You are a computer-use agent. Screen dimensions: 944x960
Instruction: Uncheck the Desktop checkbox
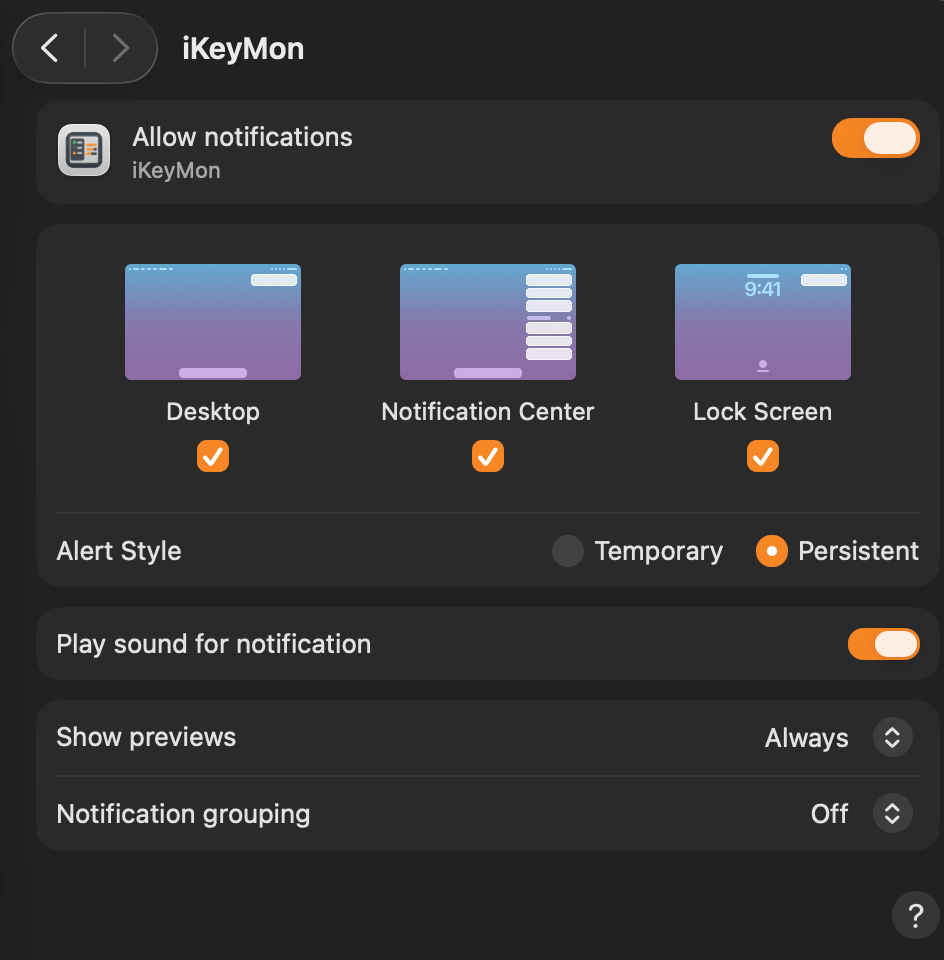pos(213,456)
